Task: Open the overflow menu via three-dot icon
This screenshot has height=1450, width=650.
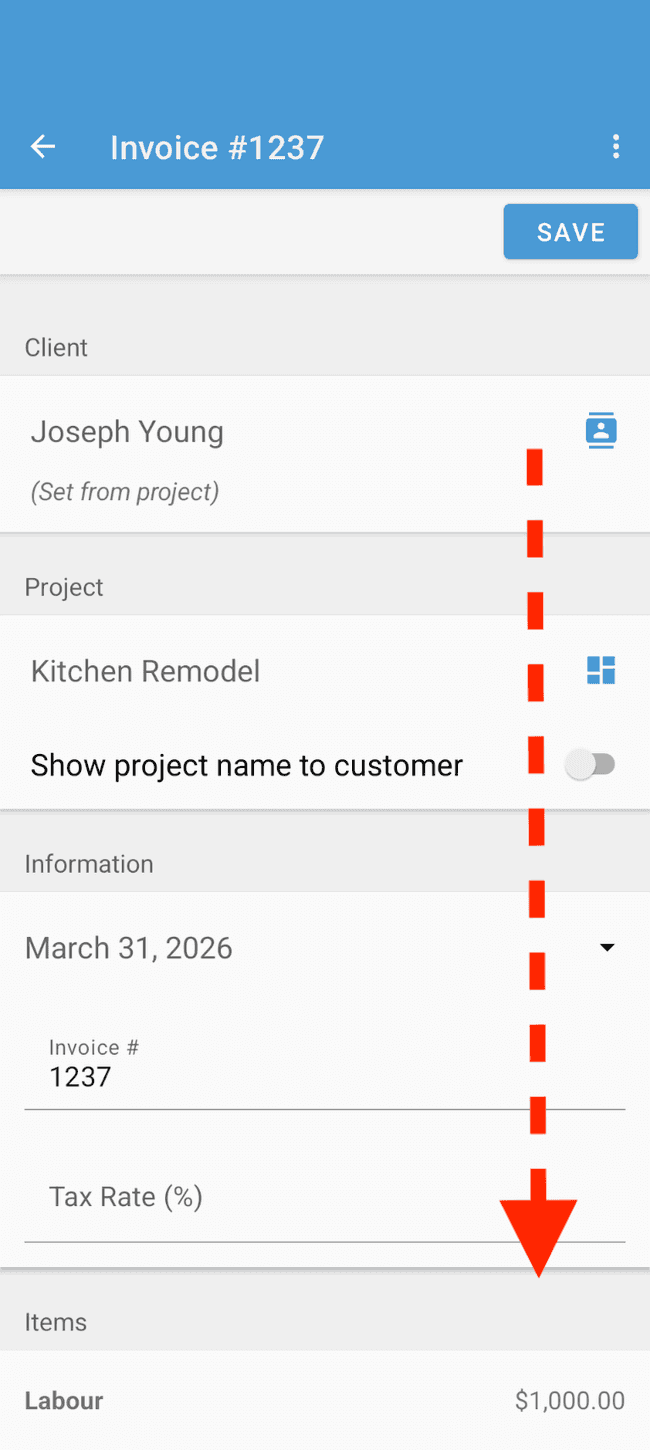Action: [x=617, y=146]
